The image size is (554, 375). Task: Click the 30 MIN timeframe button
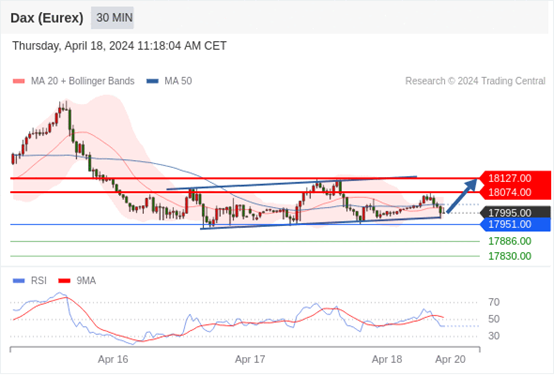(x=112, y=18)
